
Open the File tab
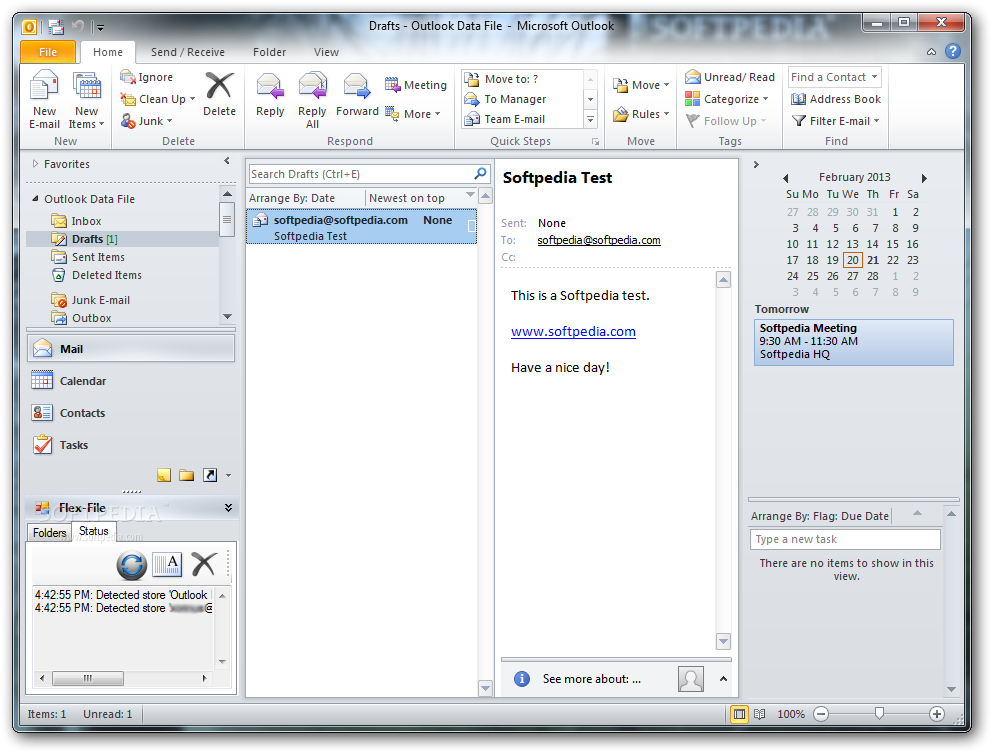point(48,52)
